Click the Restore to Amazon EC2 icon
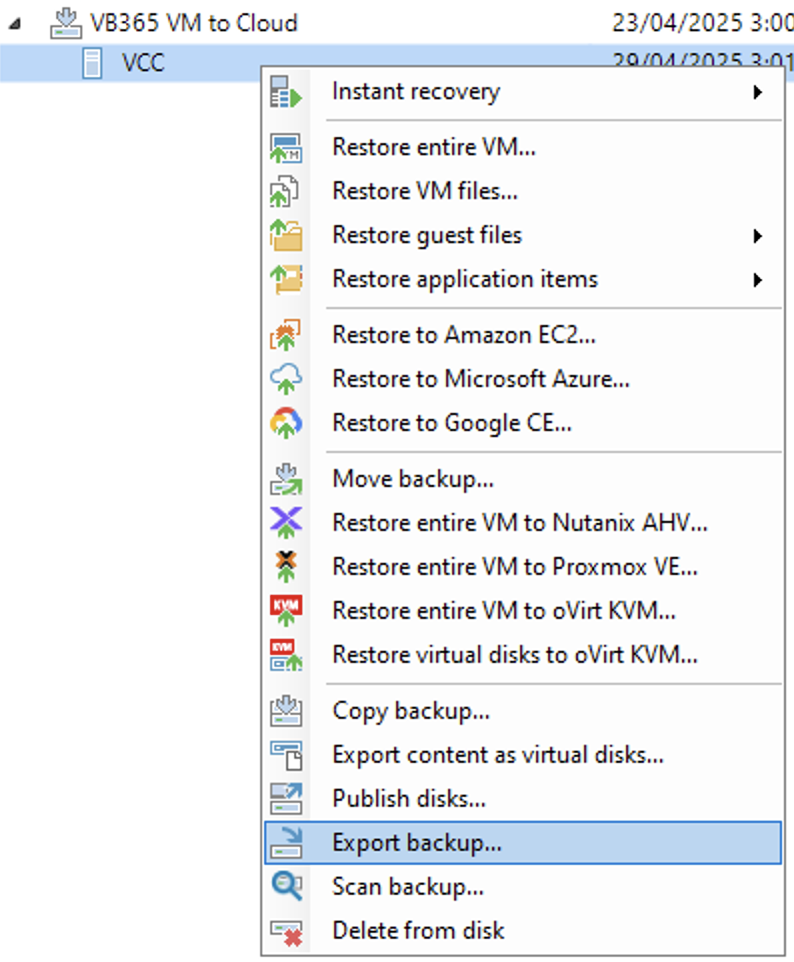Viewport: 794px width, 962px height. (286, 336)
